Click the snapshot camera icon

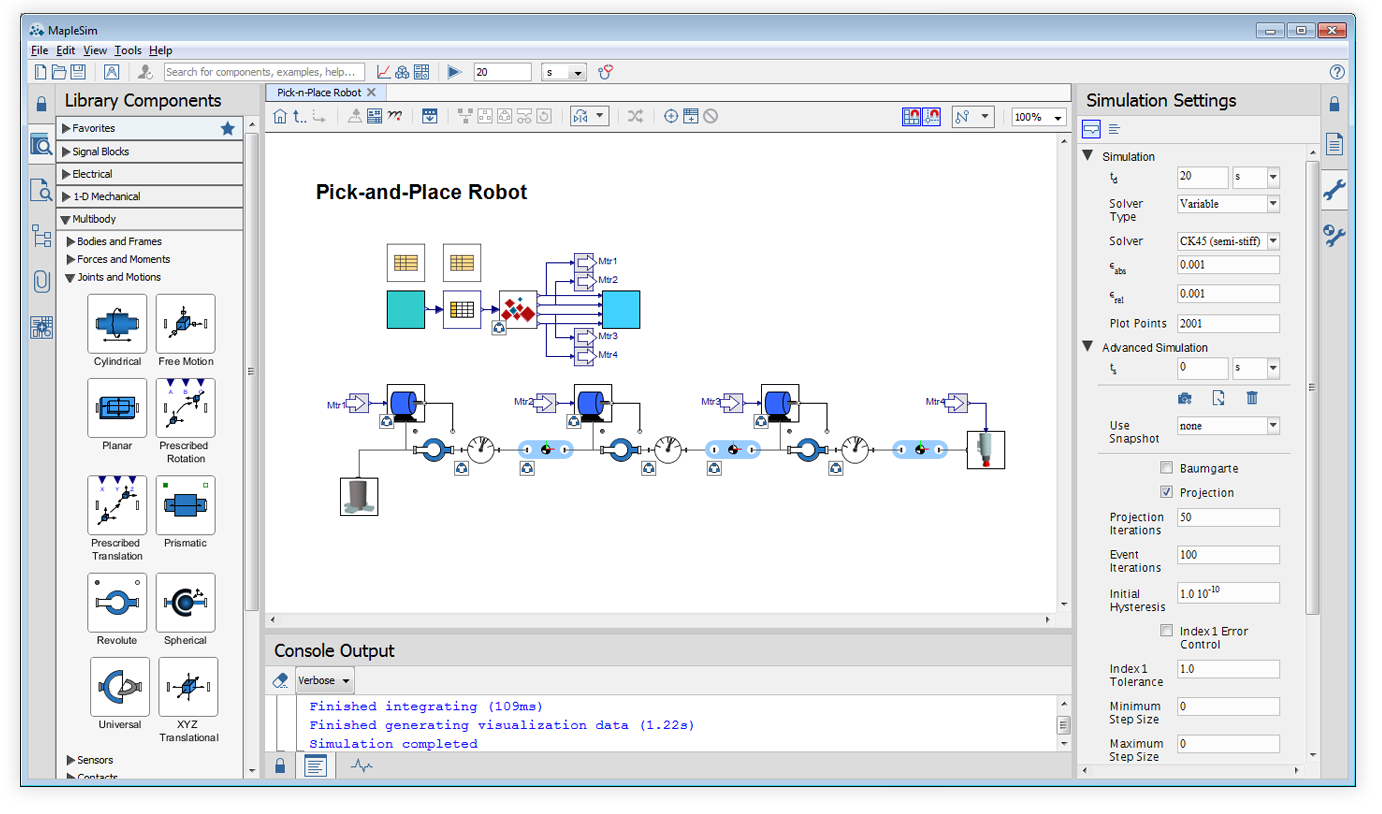(1185, 398)
